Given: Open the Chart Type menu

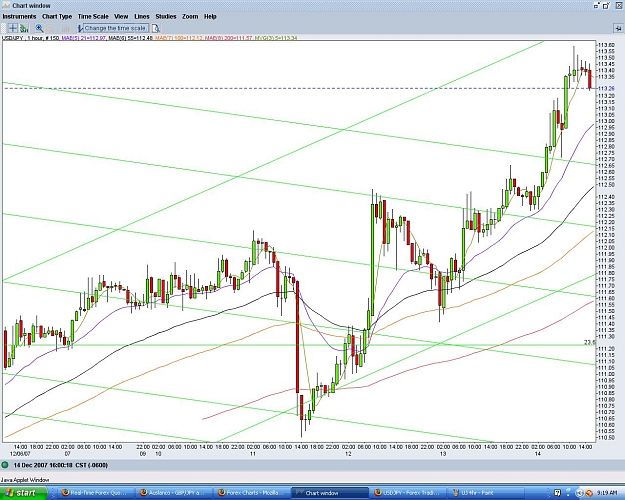Looking at the screenshot, I should (57, 17).
